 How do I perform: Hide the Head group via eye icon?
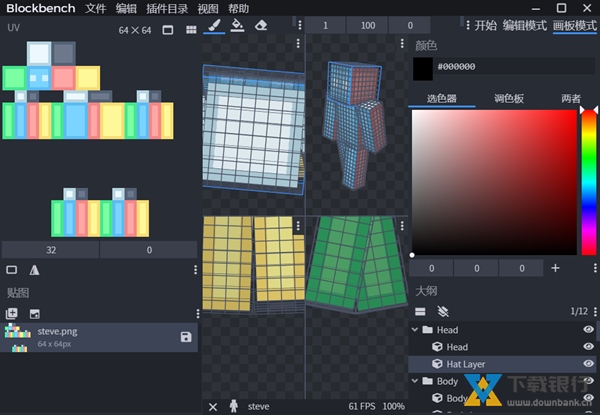(x=588, y=329)
